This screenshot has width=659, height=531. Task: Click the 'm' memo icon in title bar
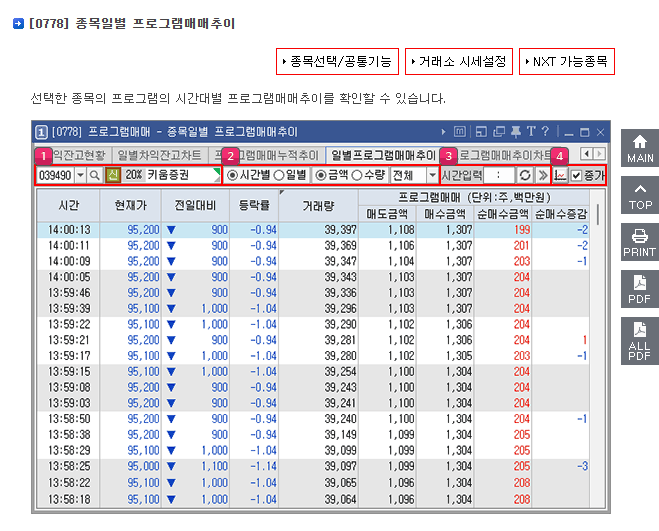(x=460, y=132)
